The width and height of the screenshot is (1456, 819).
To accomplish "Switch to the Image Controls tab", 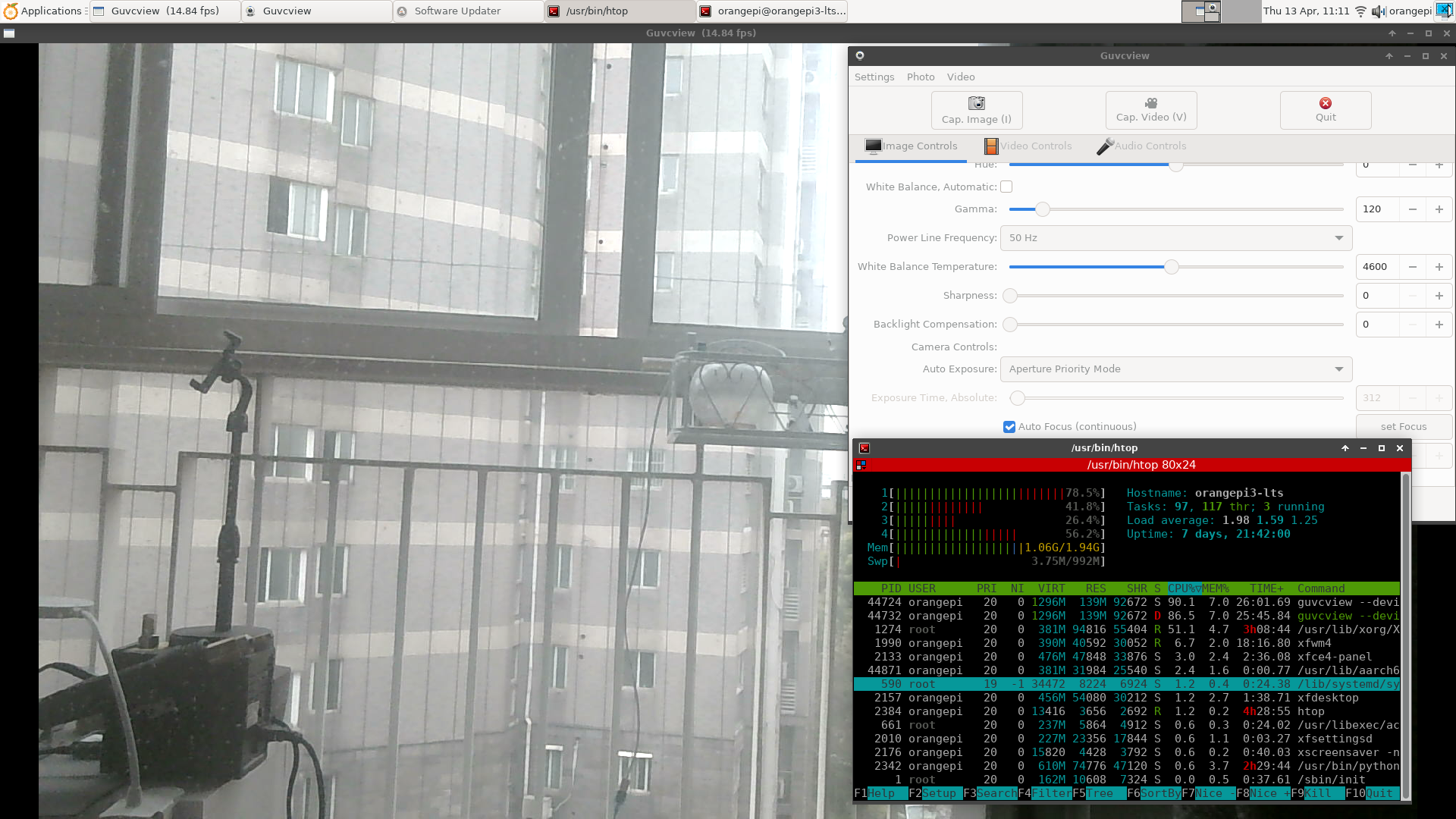I will [911, 146].
